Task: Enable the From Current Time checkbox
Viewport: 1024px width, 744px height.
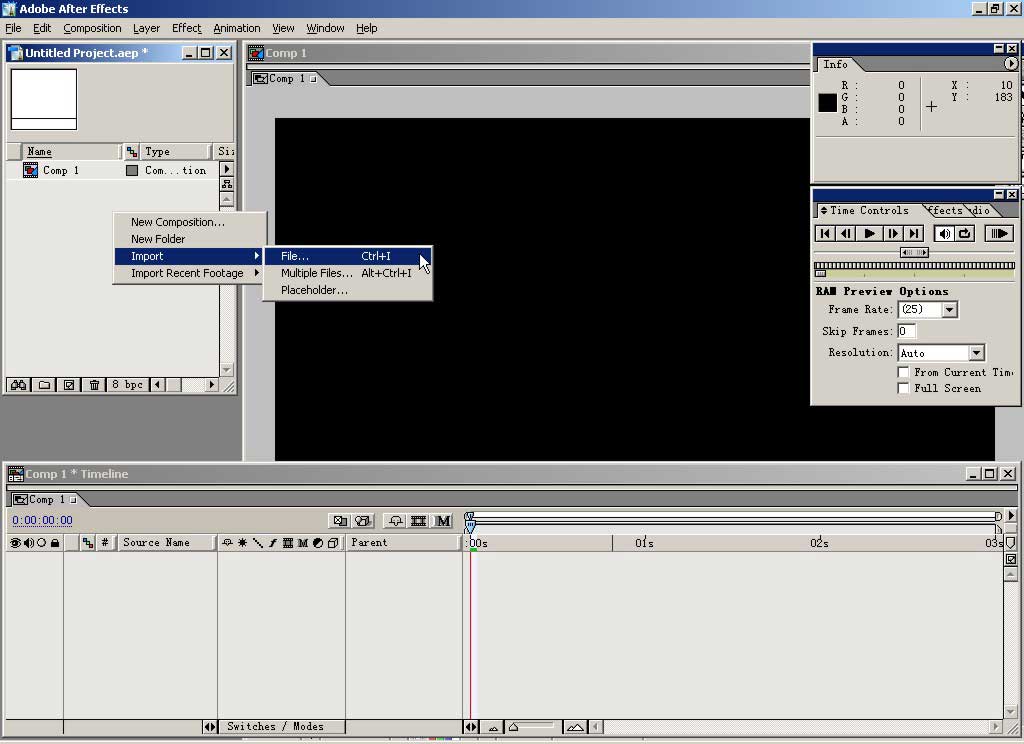Action: pyautogui.click(x=904, y=372)
